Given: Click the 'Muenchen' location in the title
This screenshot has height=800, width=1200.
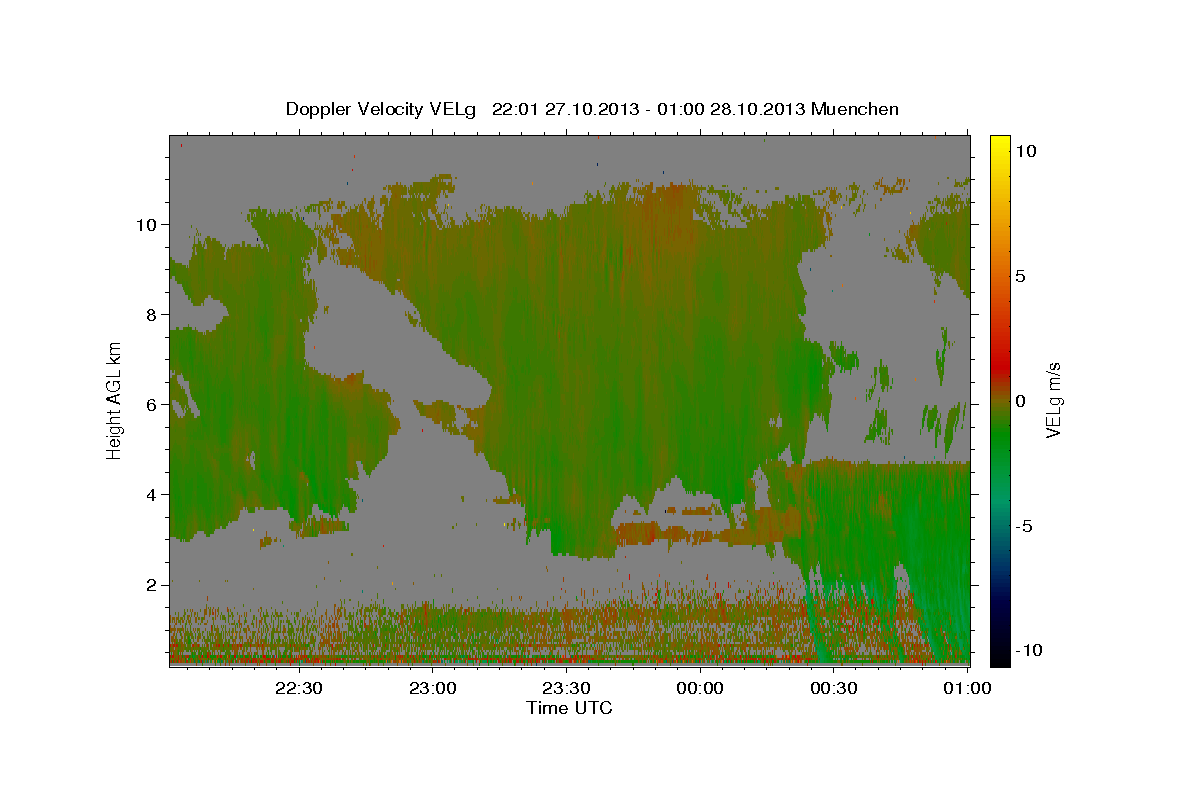Looking at the screenshot, I should click(856, 109).
